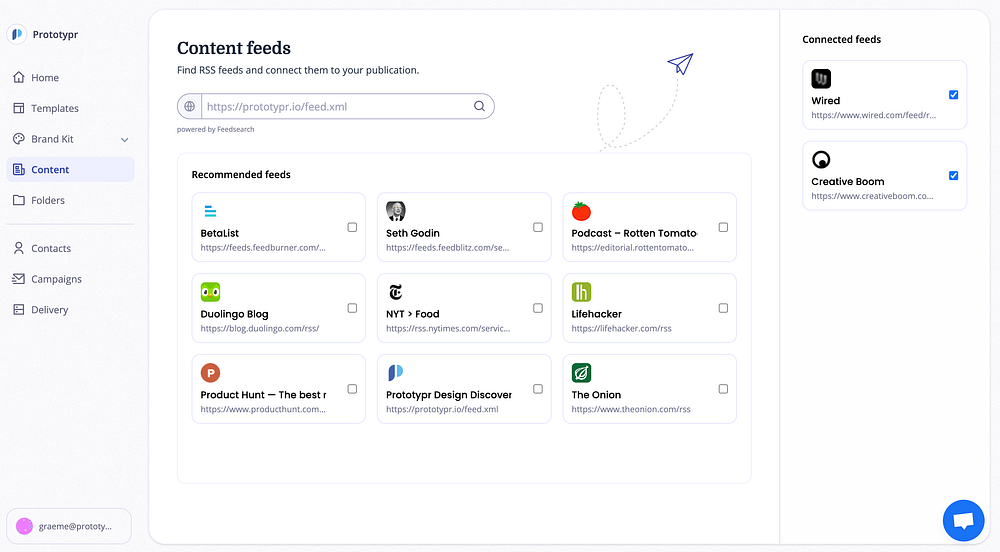Tick the Seth Godin feed checkbox
This screenshot has height=552, width=1000.
pos(538,227)
